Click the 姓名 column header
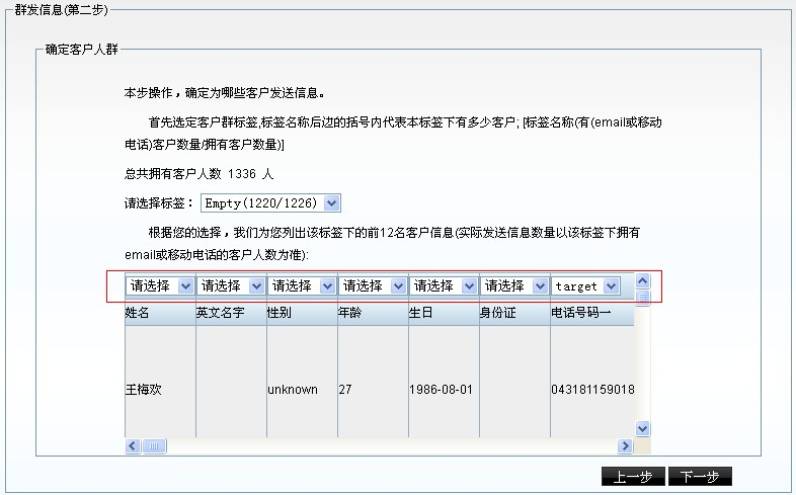796x495 pixels. [x=159, y=313]
